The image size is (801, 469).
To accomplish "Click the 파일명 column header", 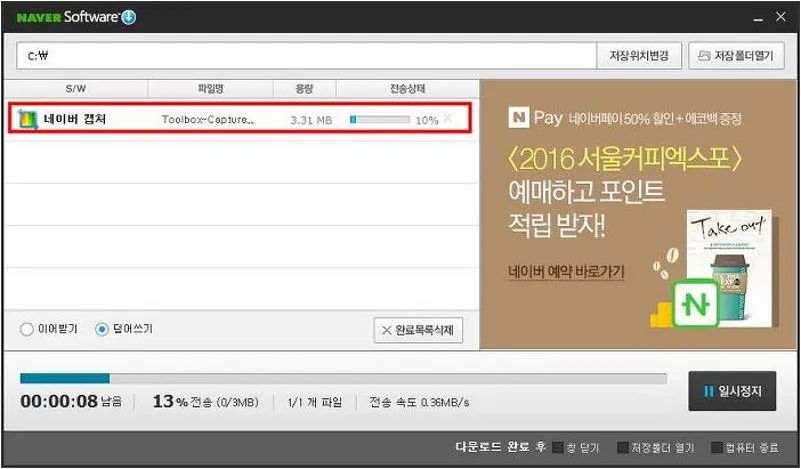I will 210,89.
